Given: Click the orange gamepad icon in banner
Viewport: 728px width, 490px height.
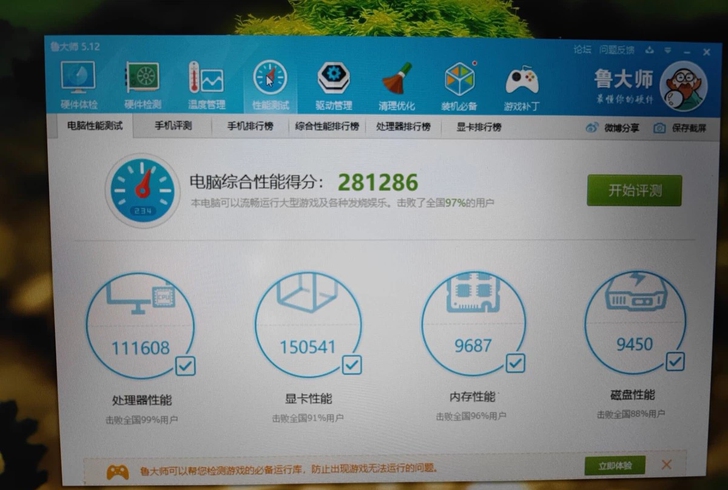Looking at the screenshot, I should pyautogui.click(x=117, y=472).
